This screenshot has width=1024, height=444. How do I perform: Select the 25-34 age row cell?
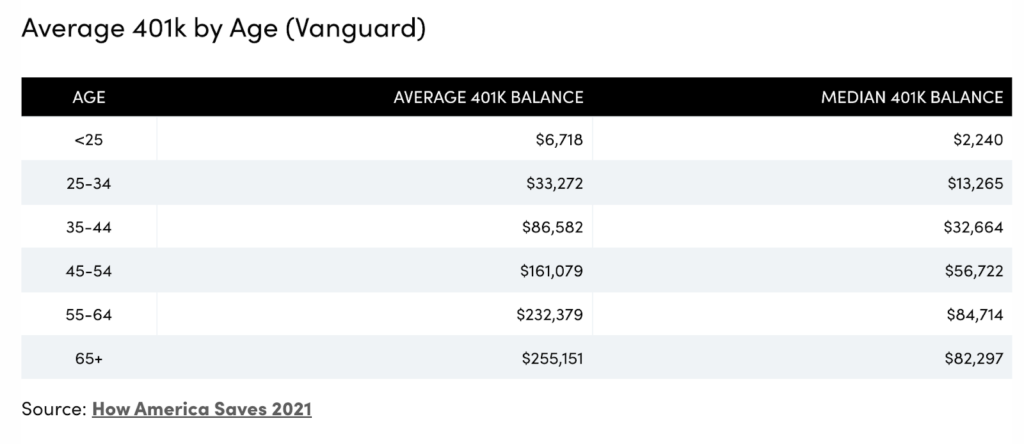click(89, 183)
